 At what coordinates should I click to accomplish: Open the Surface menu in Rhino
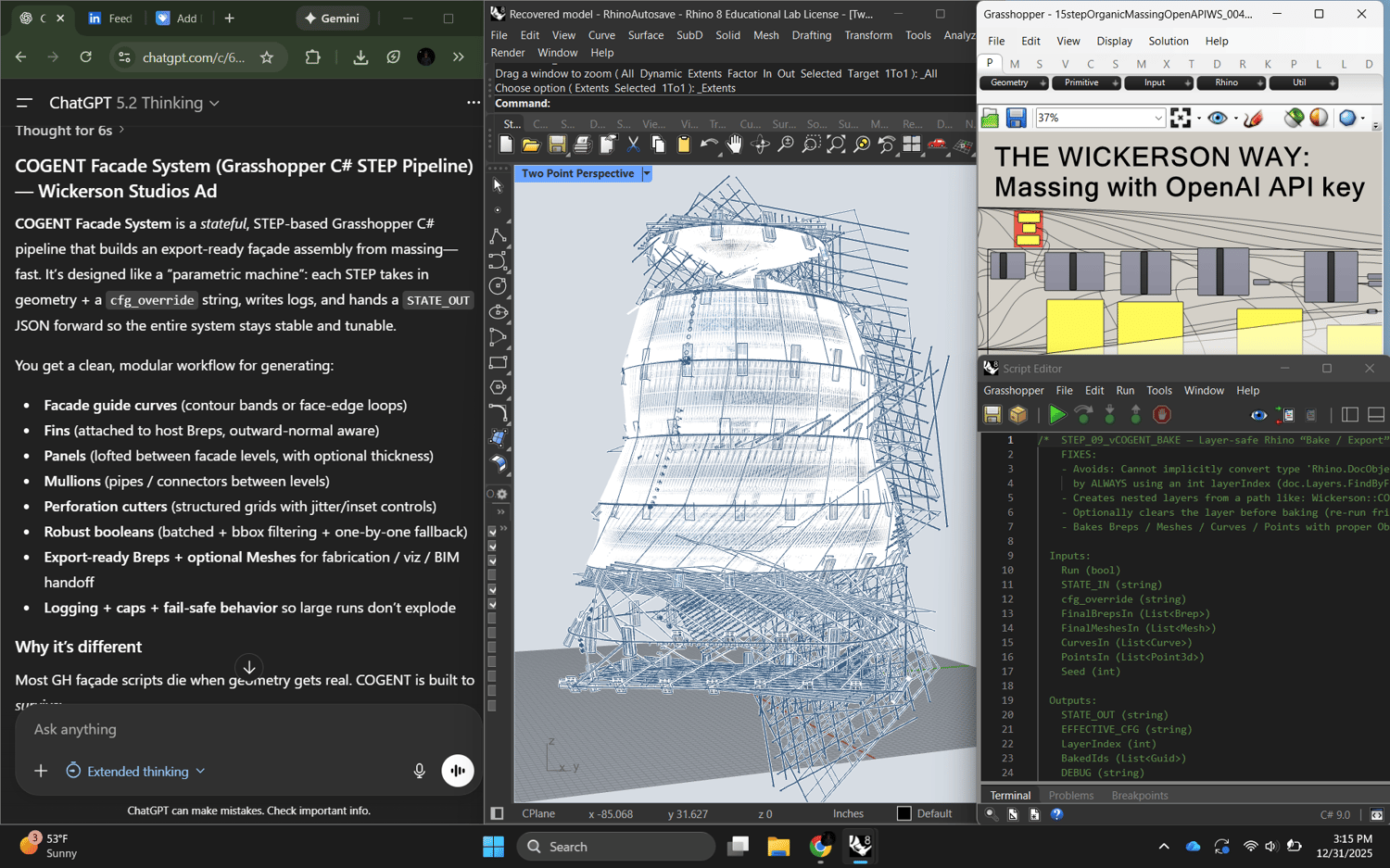click(x=646, y=35)
